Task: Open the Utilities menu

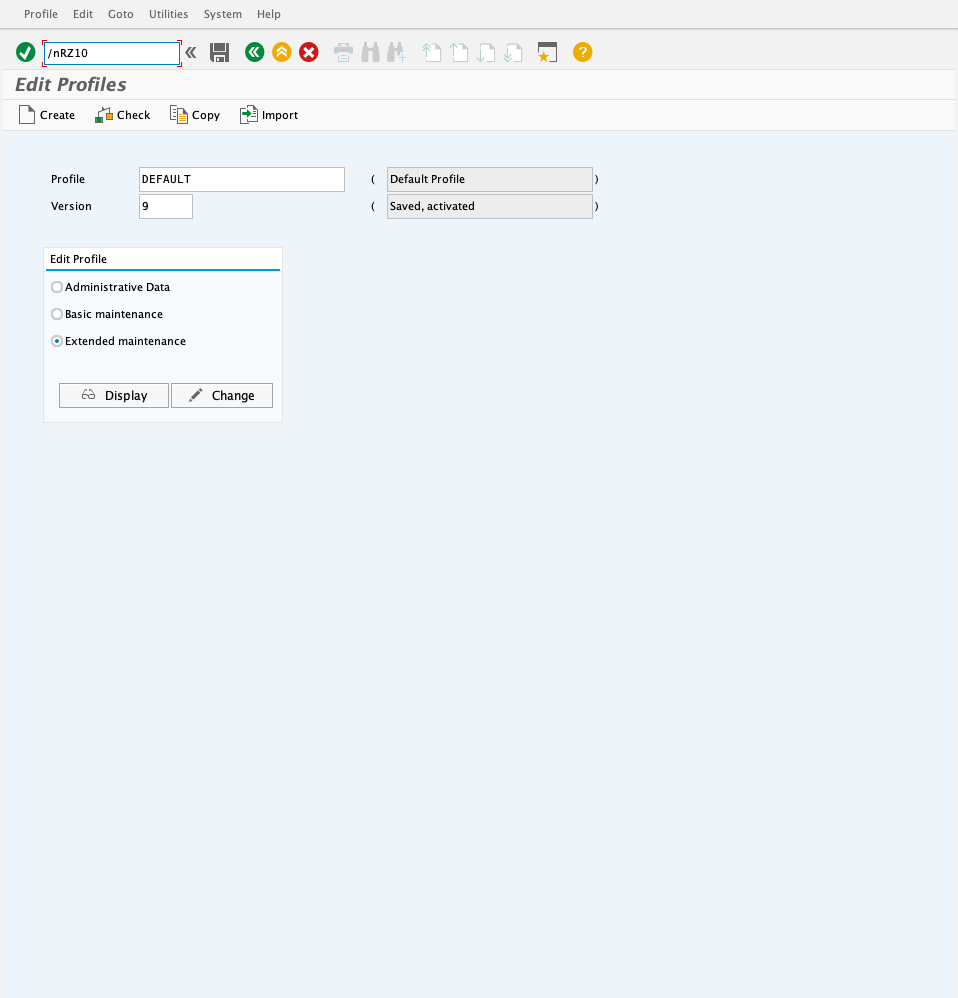Action: 168,14
